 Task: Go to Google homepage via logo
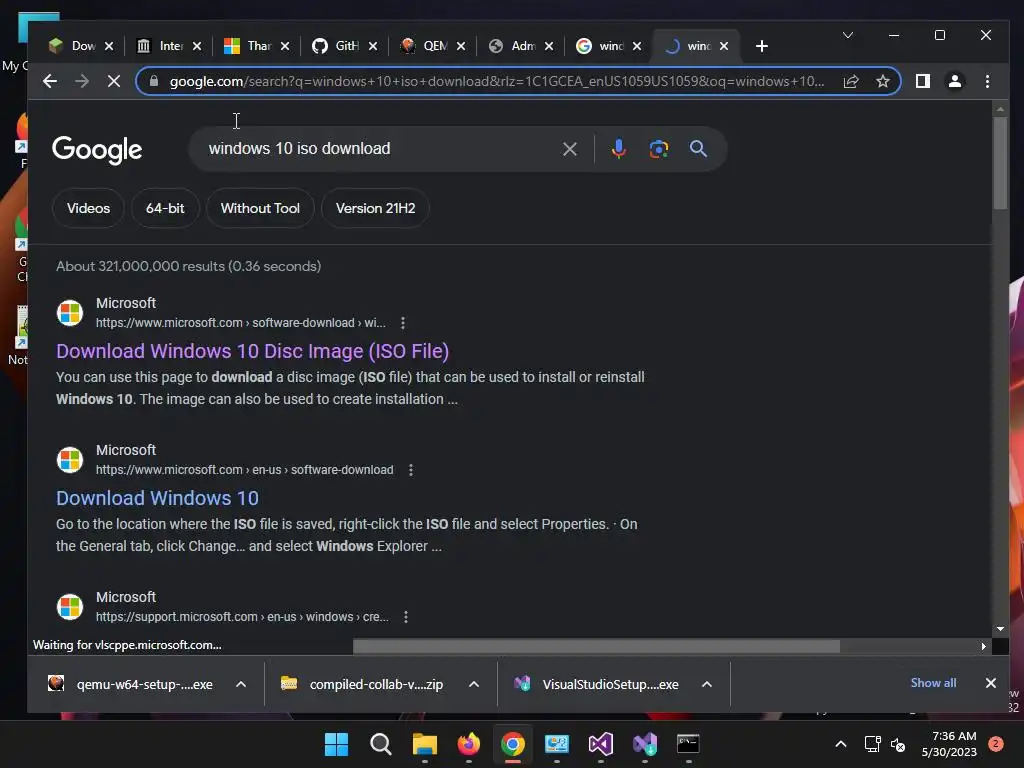pos(97,150)
